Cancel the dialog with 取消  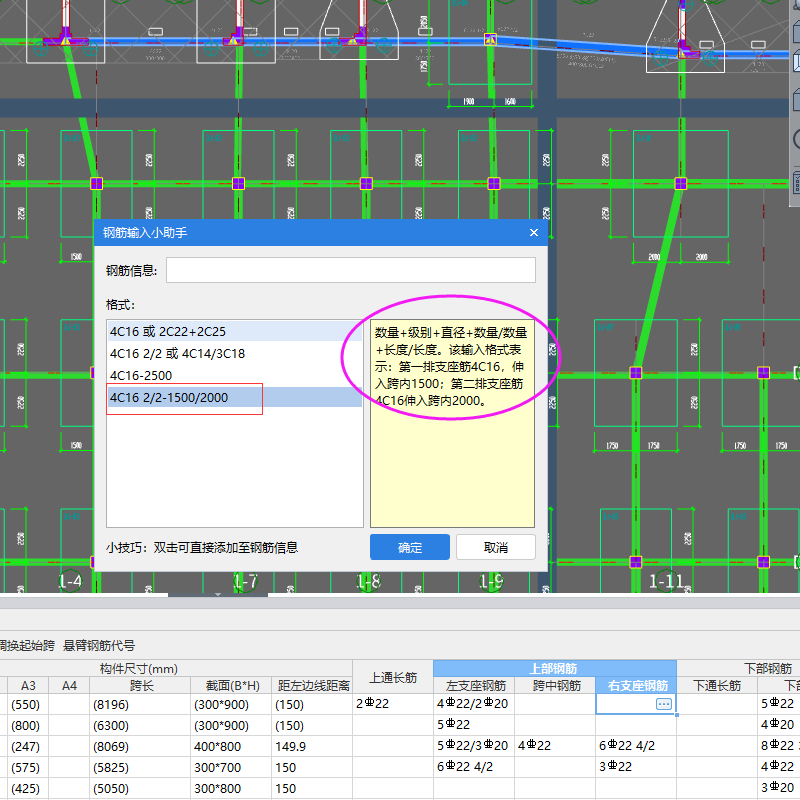[495, 547]
